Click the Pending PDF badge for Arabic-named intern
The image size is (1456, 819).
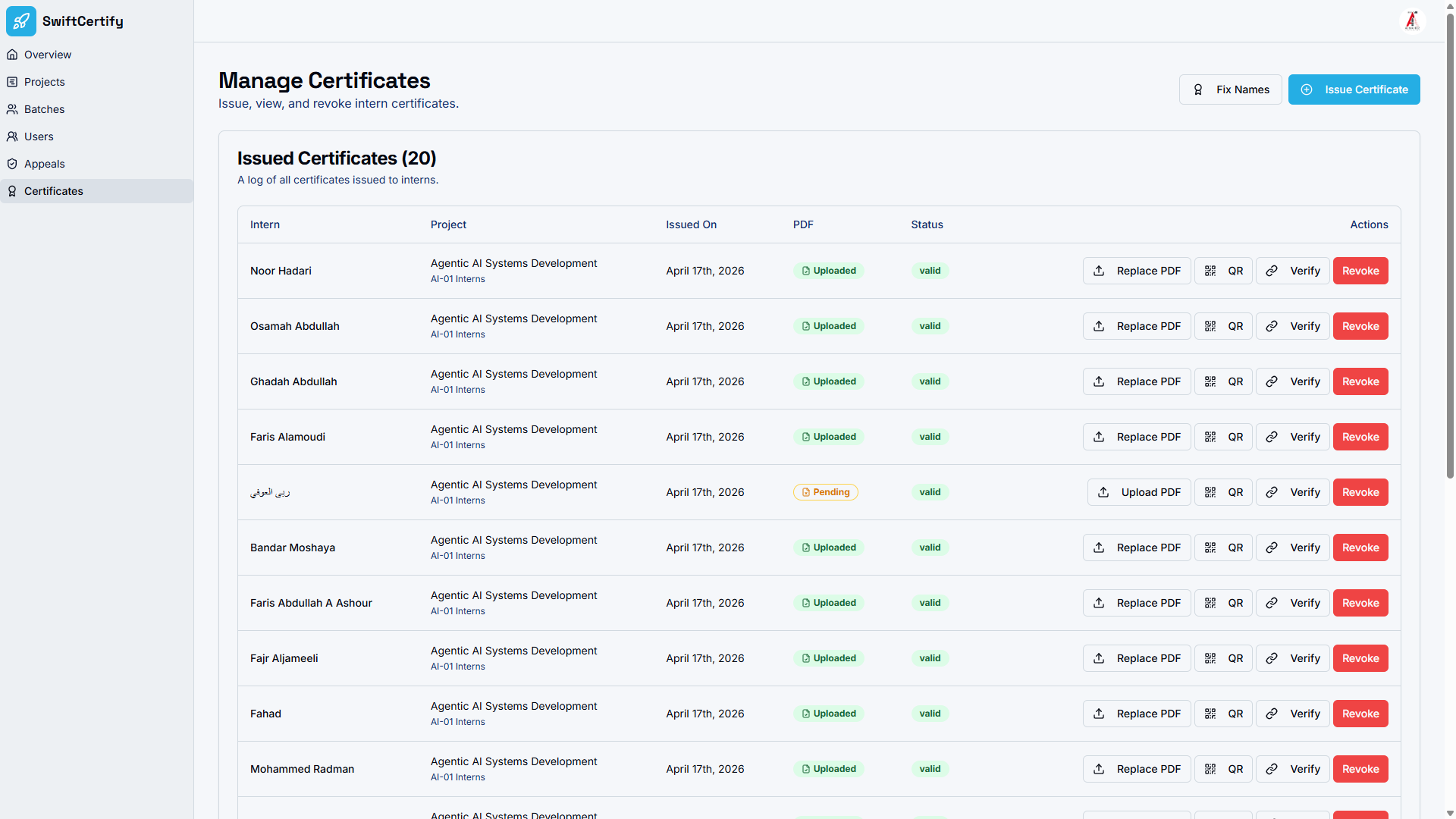pyautogui.click(x=825, y=492)
